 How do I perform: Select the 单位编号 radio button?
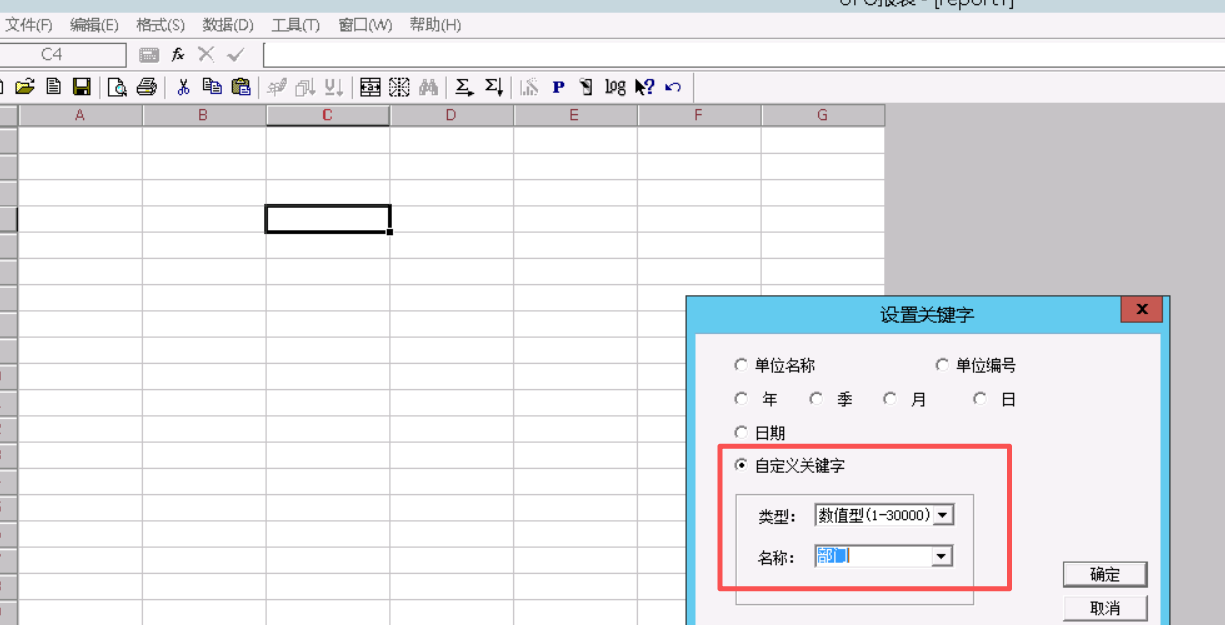tap(942, 365)
